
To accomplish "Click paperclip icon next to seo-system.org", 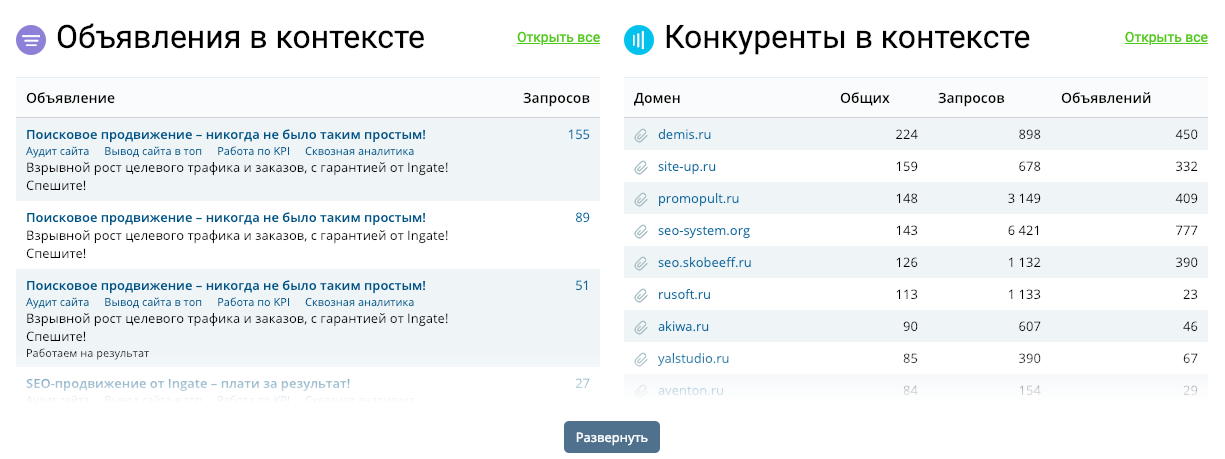I will (641, 231).
